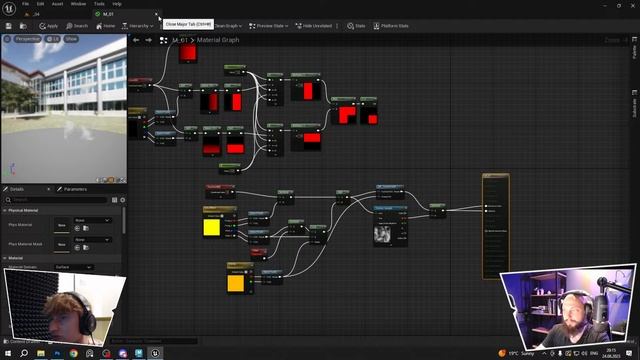Viewport: 640px width, 360px height.
Task: Click the Details search field
Action: (x=56, y=200)
